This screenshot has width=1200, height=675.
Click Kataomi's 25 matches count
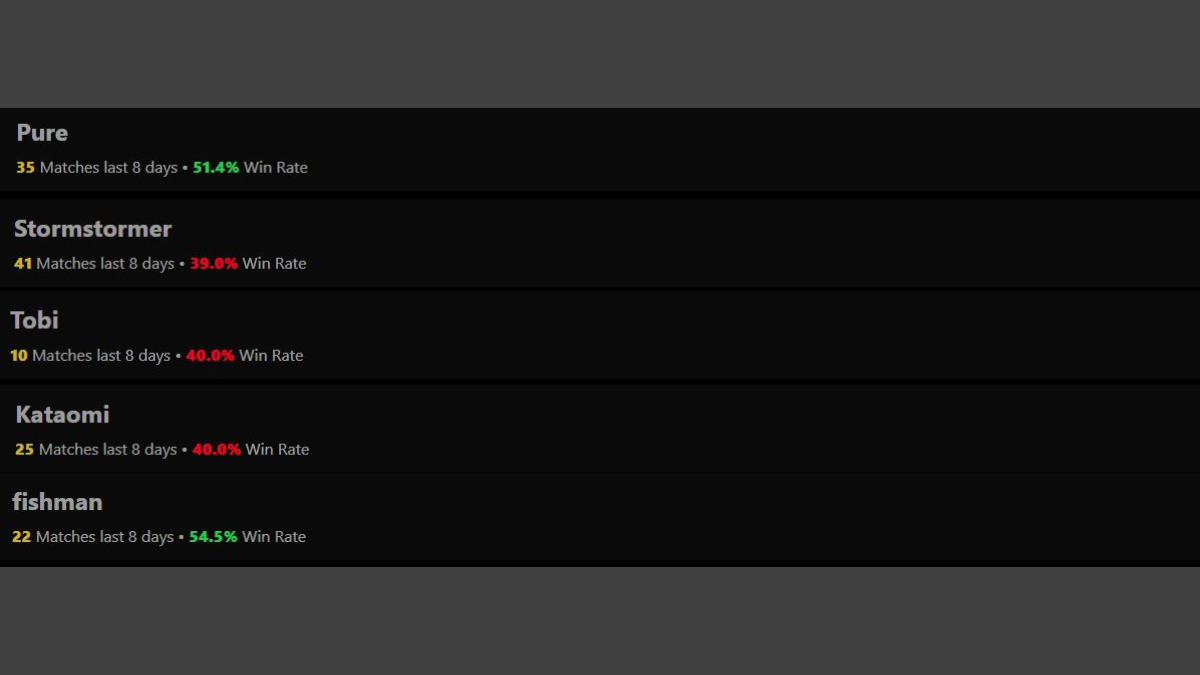(x=24, y=450)
